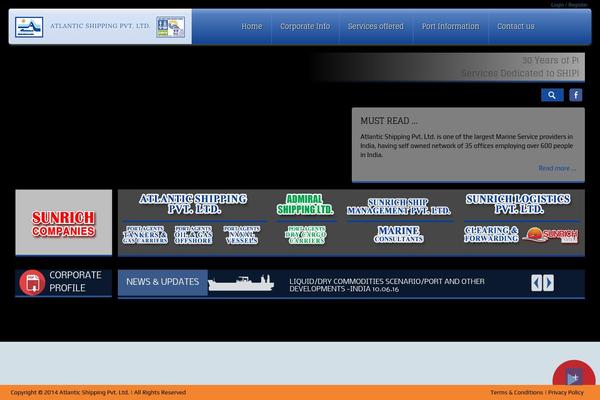The width and height of the screenshot is (600, 400).
Task: Click the ship silhouette in news bar
Action: (x=241, y=283)
